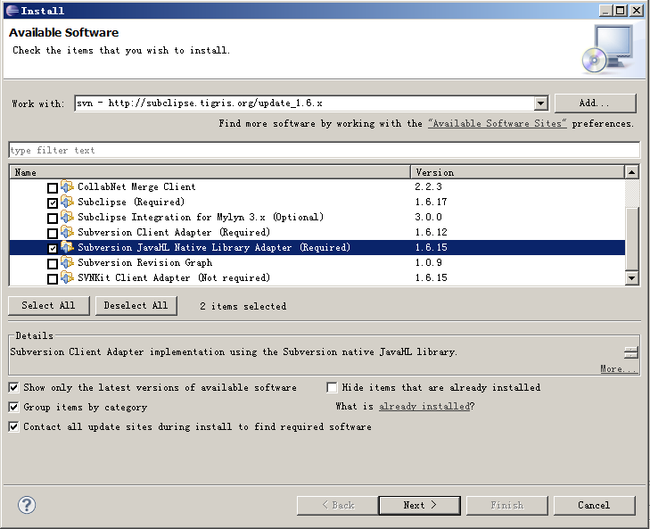The height and width of the screenshot is (529, 650).
Task: Click the Select All button
Action: (x=49, y=306)
